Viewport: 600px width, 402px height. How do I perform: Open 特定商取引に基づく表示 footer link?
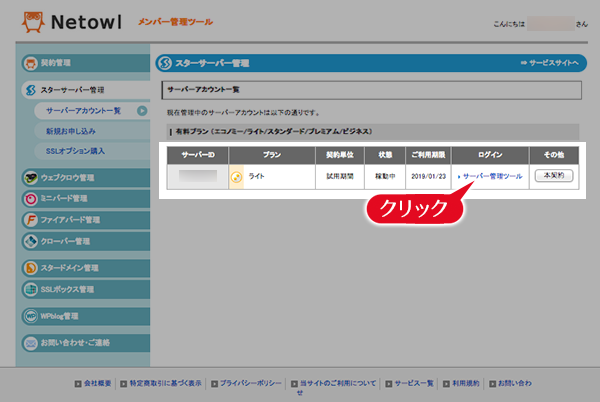tap(165, 383)
